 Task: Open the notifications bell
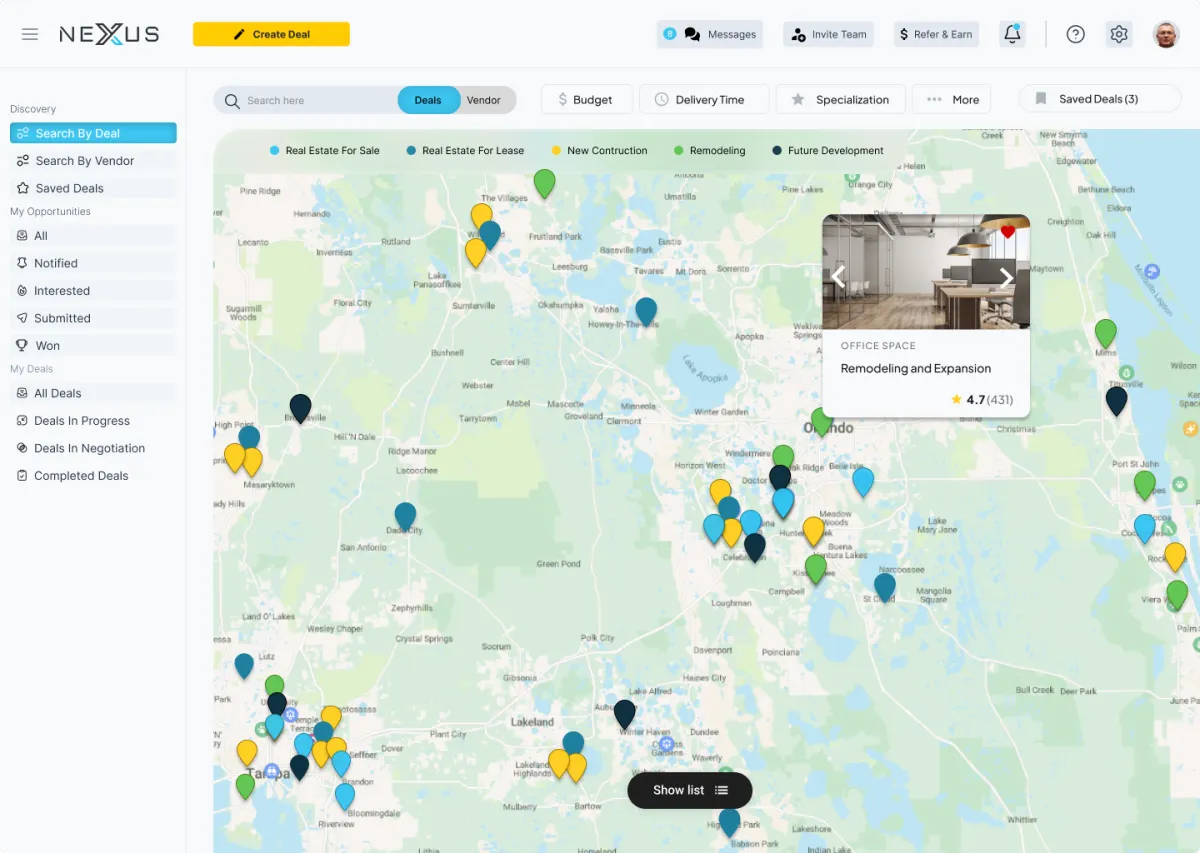[1012, 34]
